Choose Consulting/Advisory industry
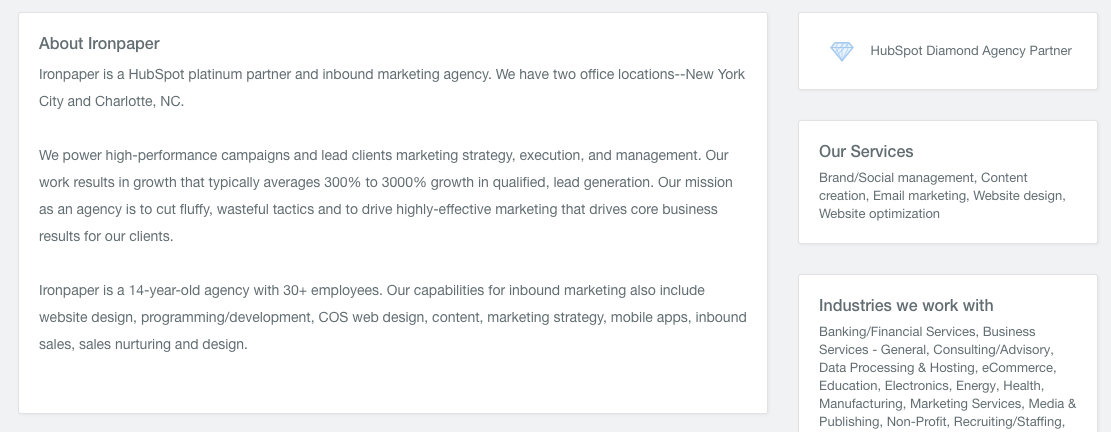This screenshot has height=432, width=1111. coord(991,350)
